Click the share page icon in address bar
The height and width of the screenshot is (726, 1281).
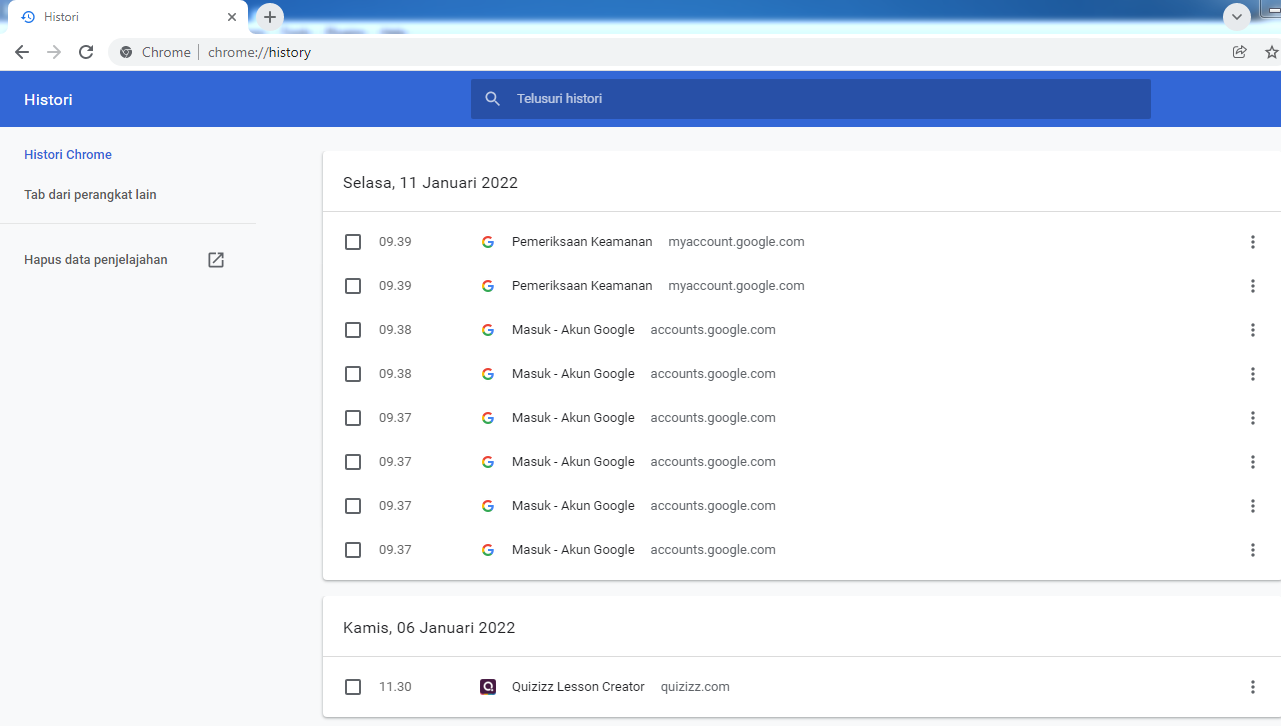1240,52
